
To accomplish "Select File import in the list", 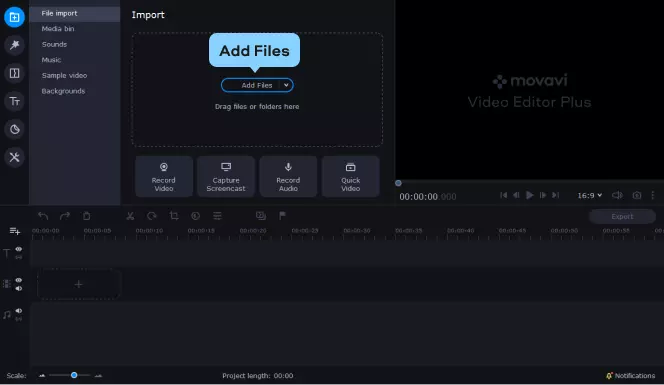I will tap(75, 14).
